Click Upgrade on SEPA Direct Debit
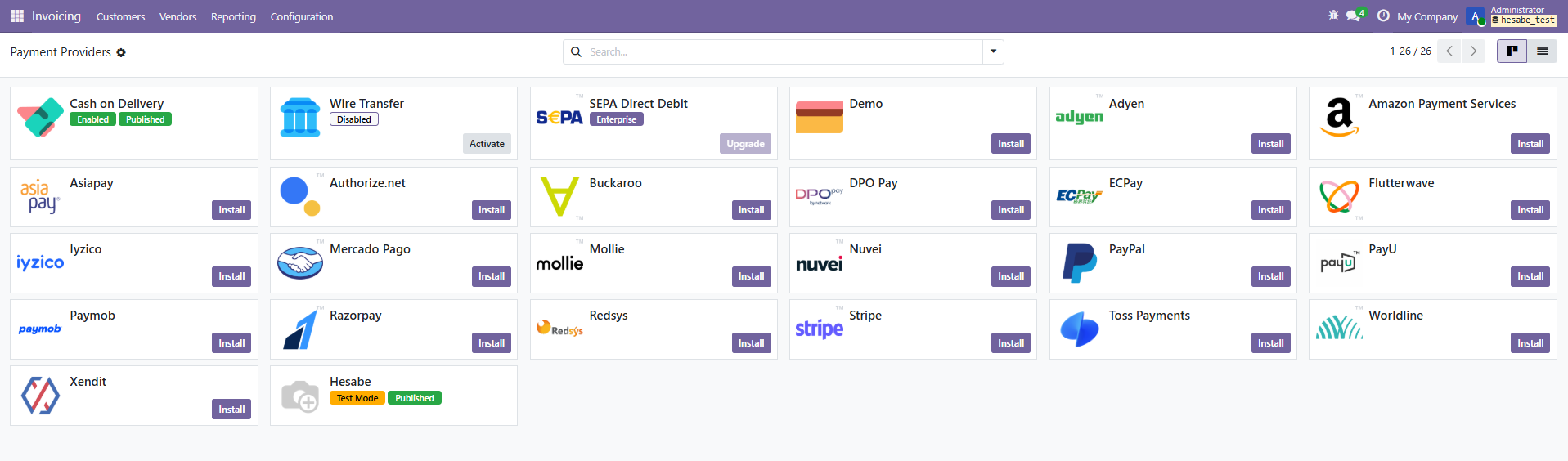This screenshot has height=461, width=1568. point(745,144)
